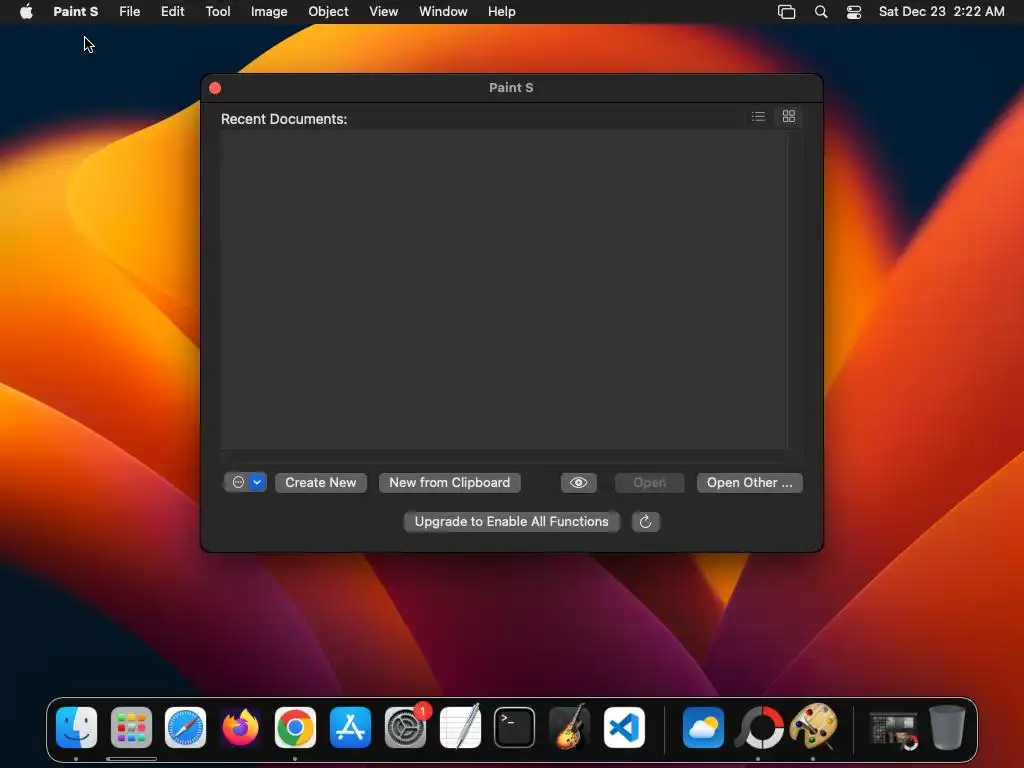Click the Open Other ... button
Image resolution: width=1024 pixels, height=768 pixels.
(x=749, y=483)
